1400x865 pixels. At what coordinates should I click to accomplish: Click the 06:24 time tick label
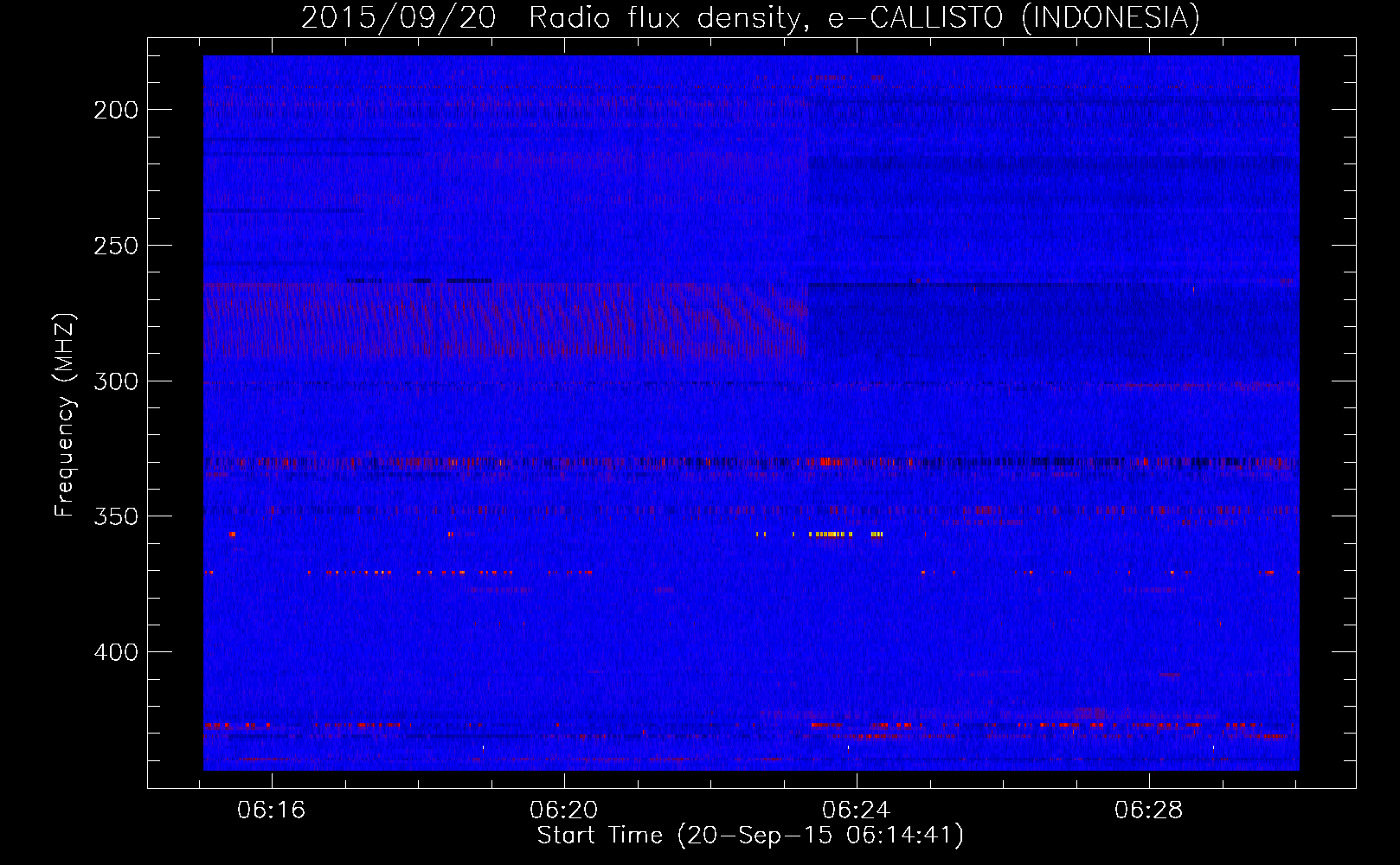click(857, 811)
